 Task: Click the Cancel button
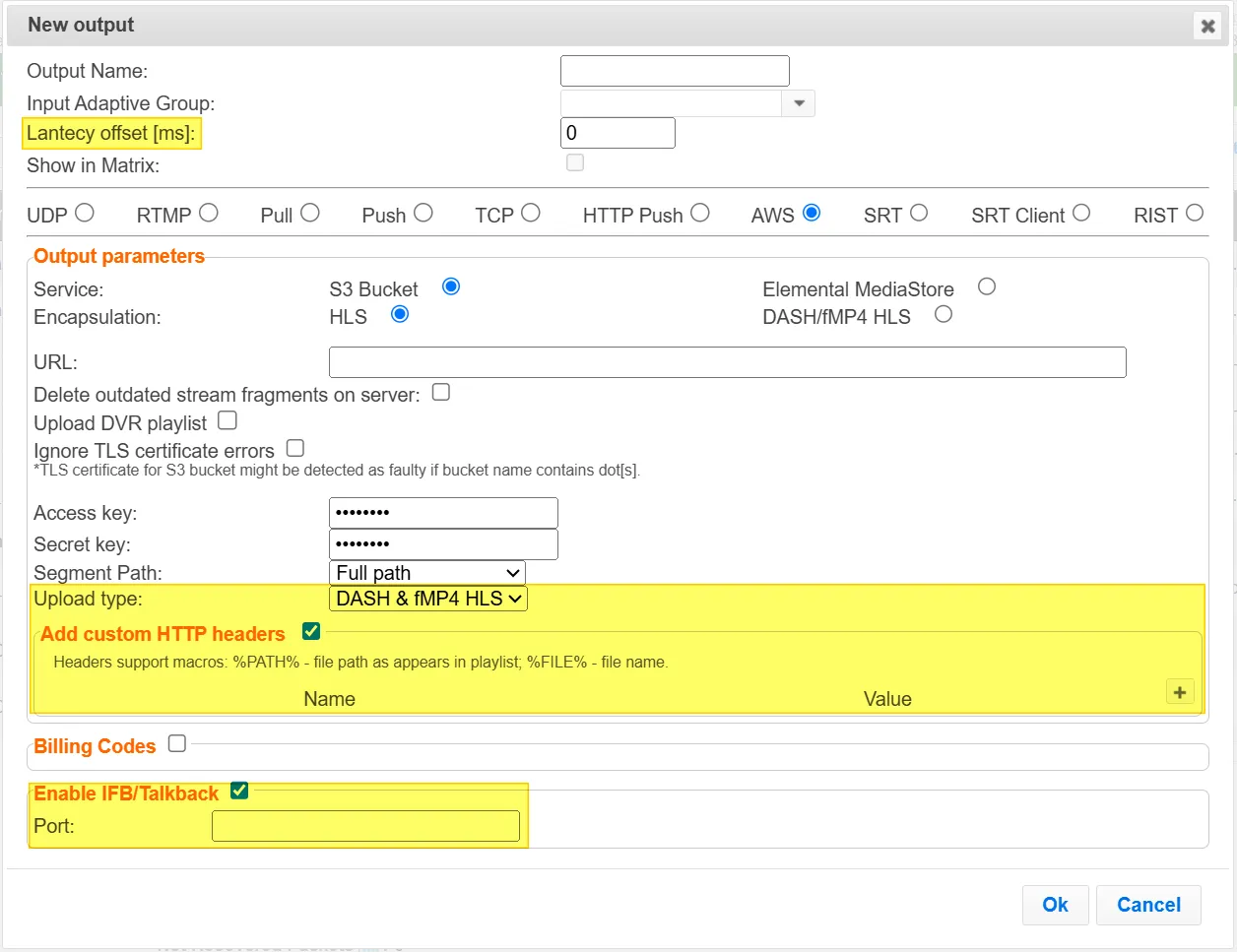pos(1148,905)
